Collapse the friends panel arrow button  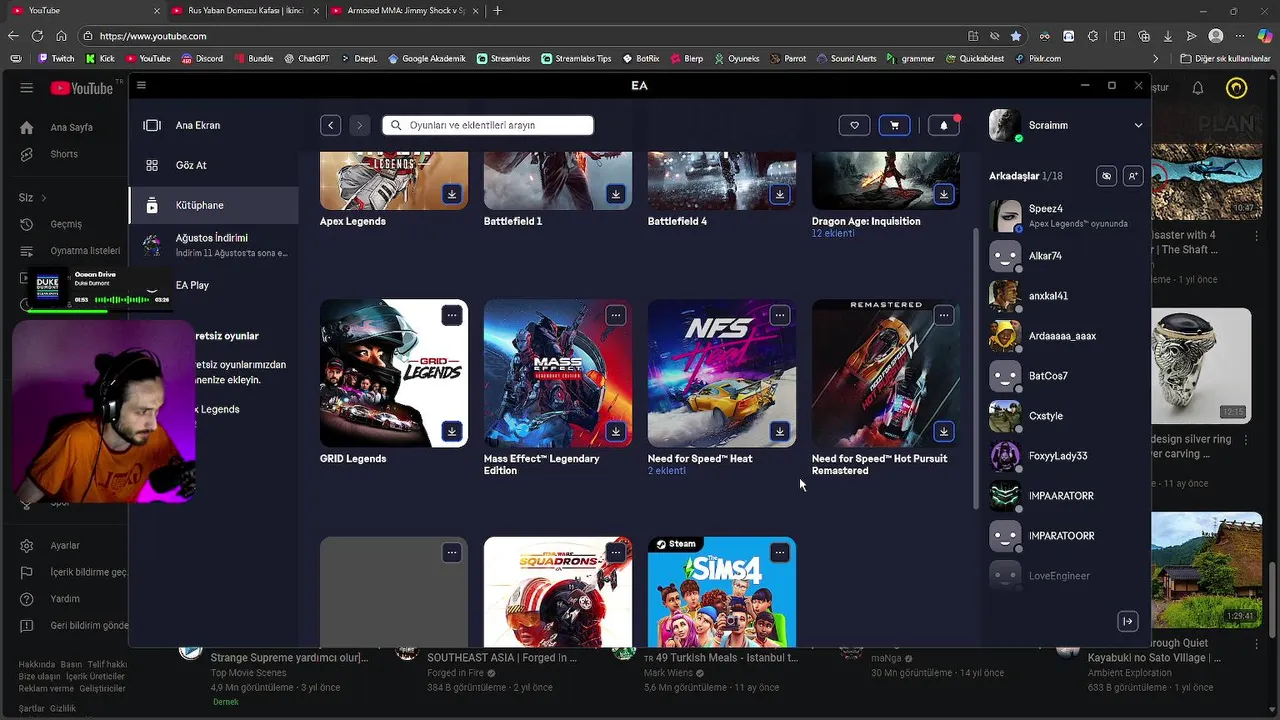pos(1127,621)
